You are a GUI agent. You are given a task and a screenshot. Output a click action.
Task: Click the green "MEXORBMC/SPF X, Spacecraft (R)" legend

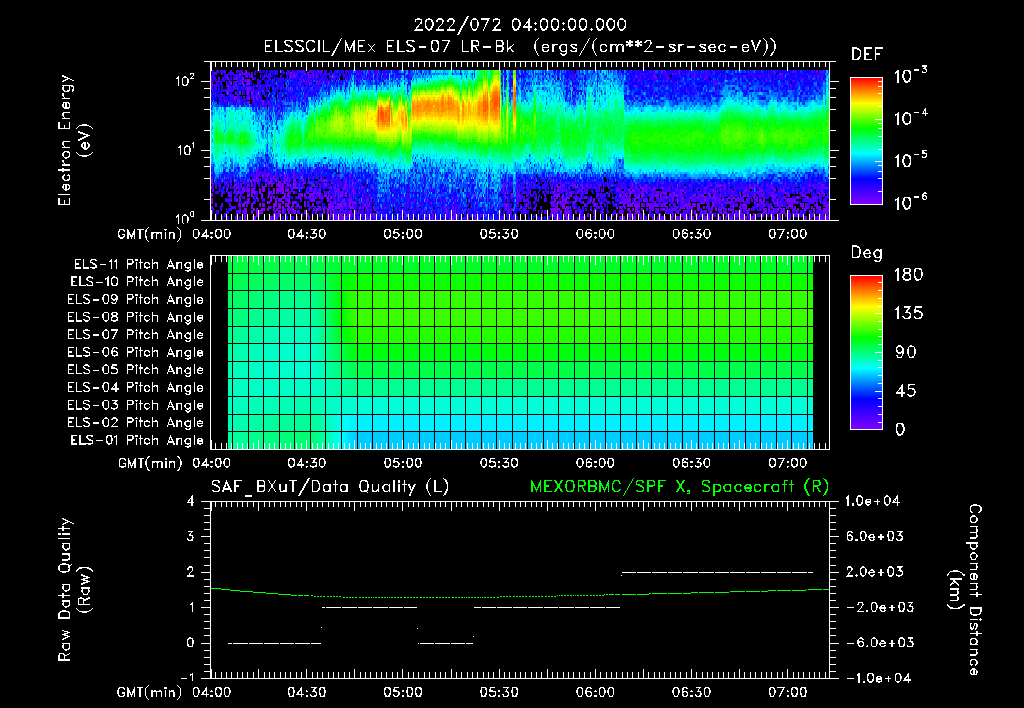679,487
